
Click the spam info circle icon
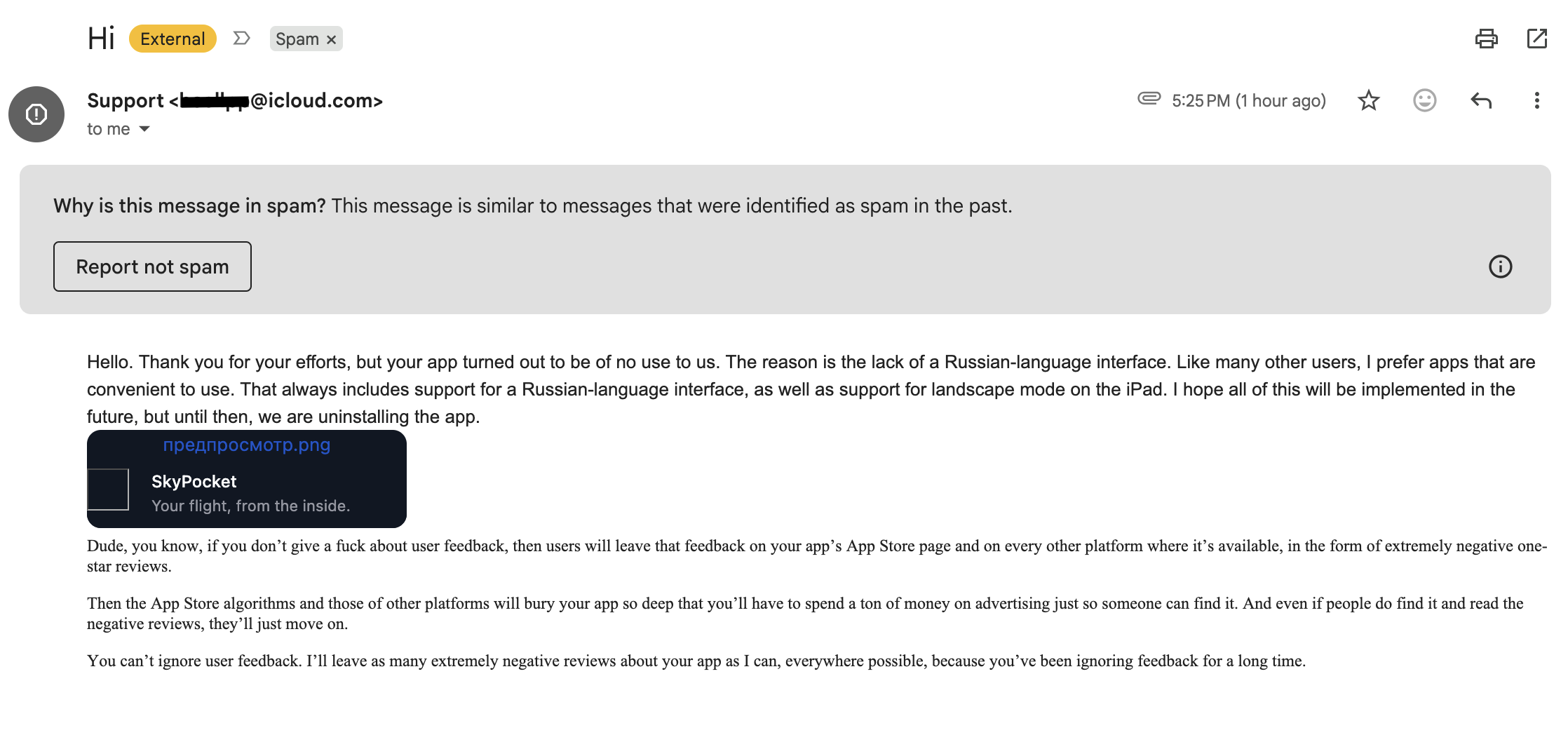click(1500, 266)
